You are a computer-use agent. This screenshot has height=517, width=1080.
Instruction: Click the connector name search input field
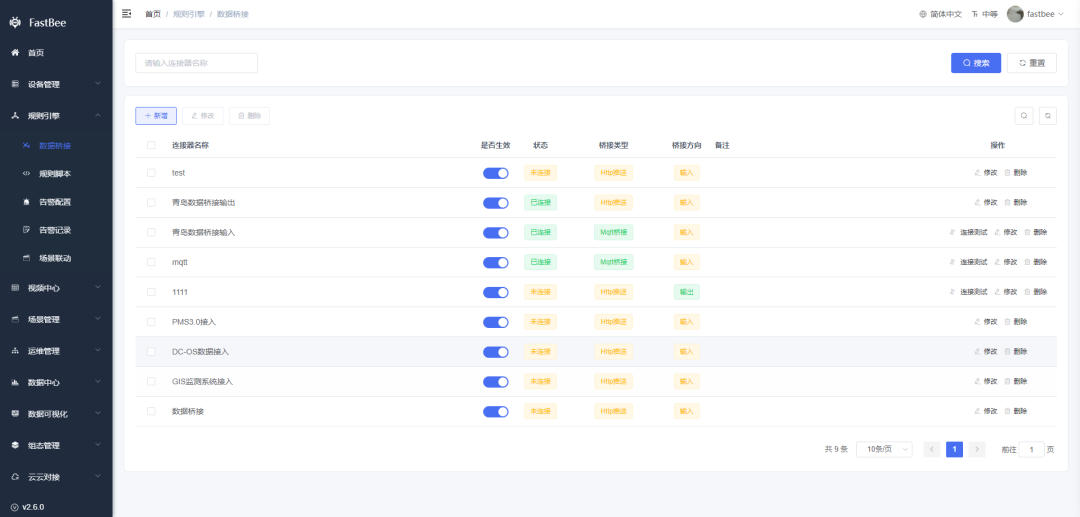[196, 63]
